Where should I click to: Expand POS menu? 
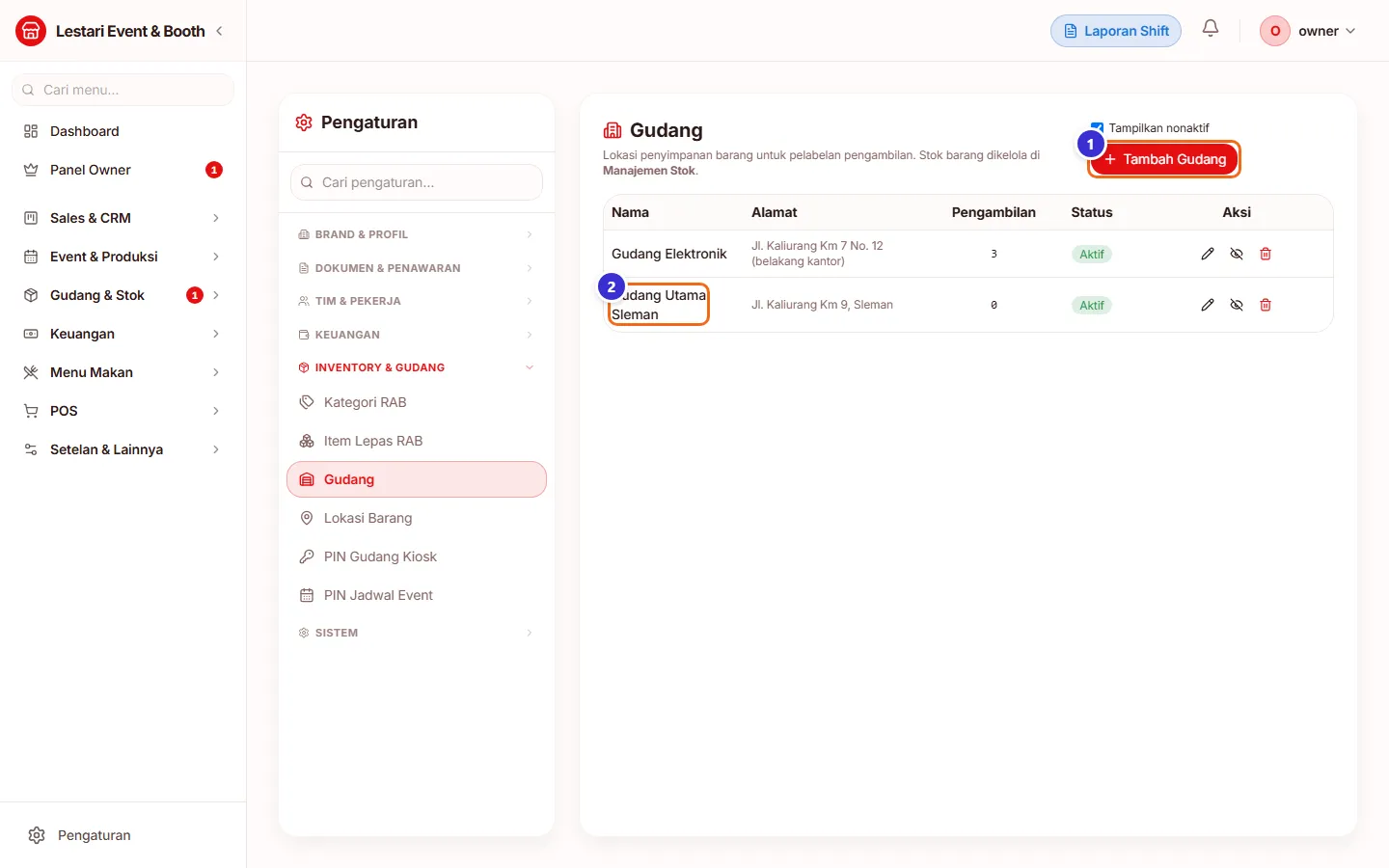[x=123, y=411]
